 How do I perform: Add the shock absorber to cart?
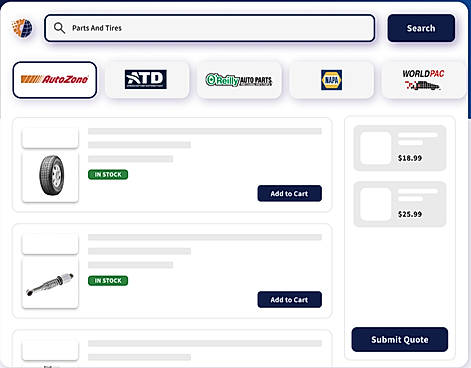pyautogui.click(x=289, y=300)
